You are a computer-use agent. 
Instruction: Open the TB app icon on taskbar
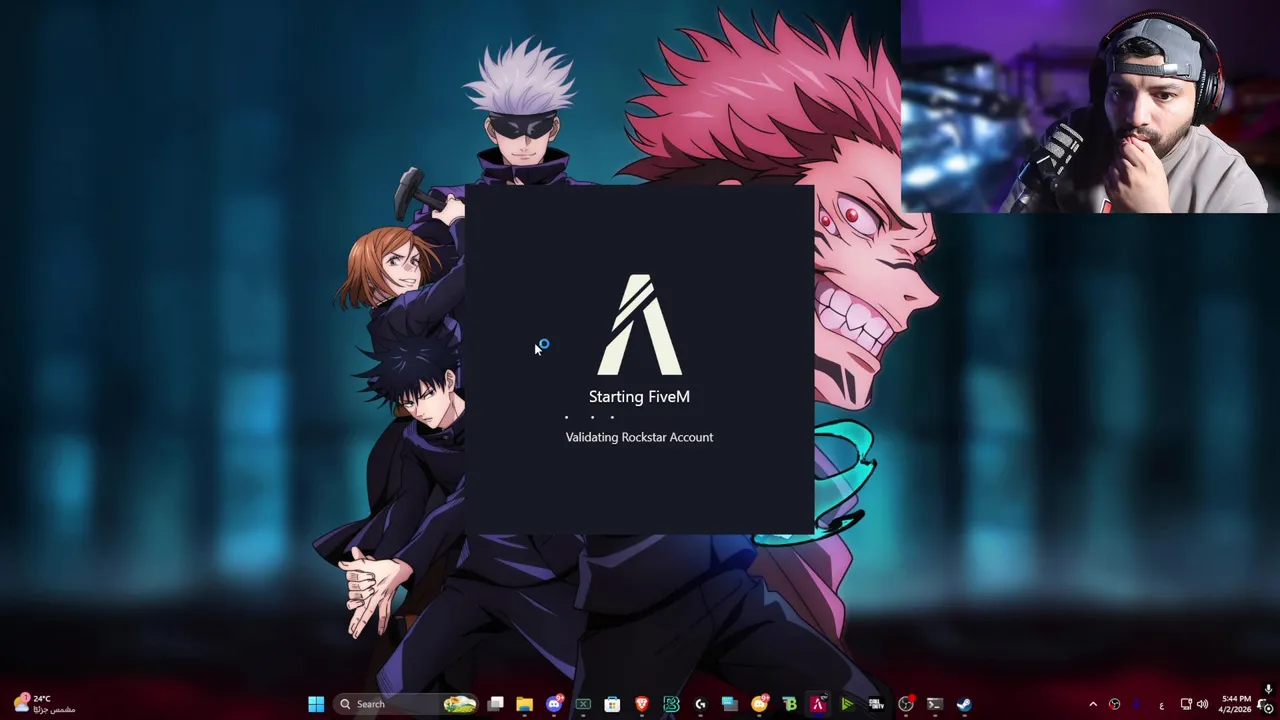click(x=789, y=704)
